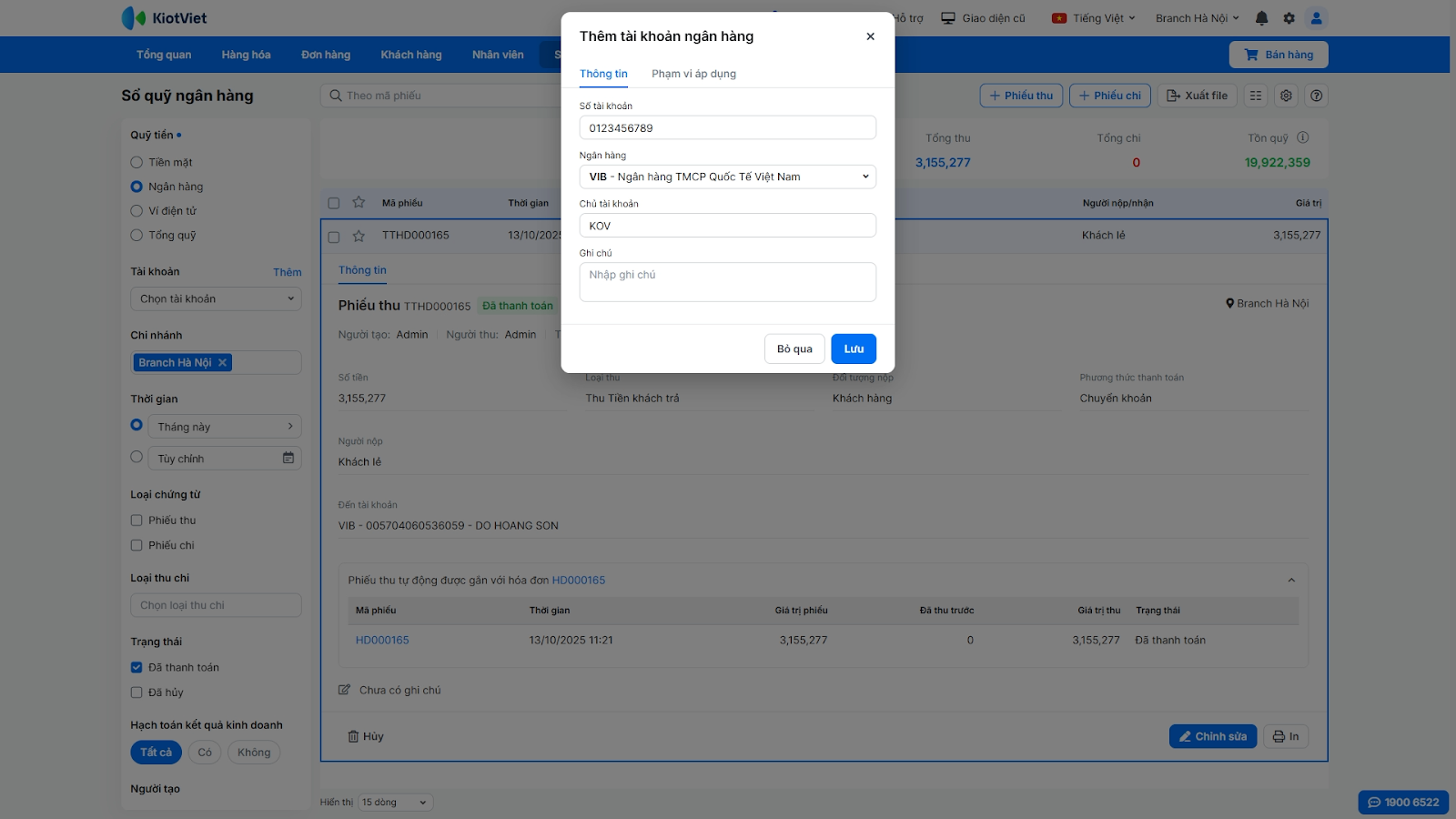Click the Vietnam flag language icon

tap(1059, 18)
